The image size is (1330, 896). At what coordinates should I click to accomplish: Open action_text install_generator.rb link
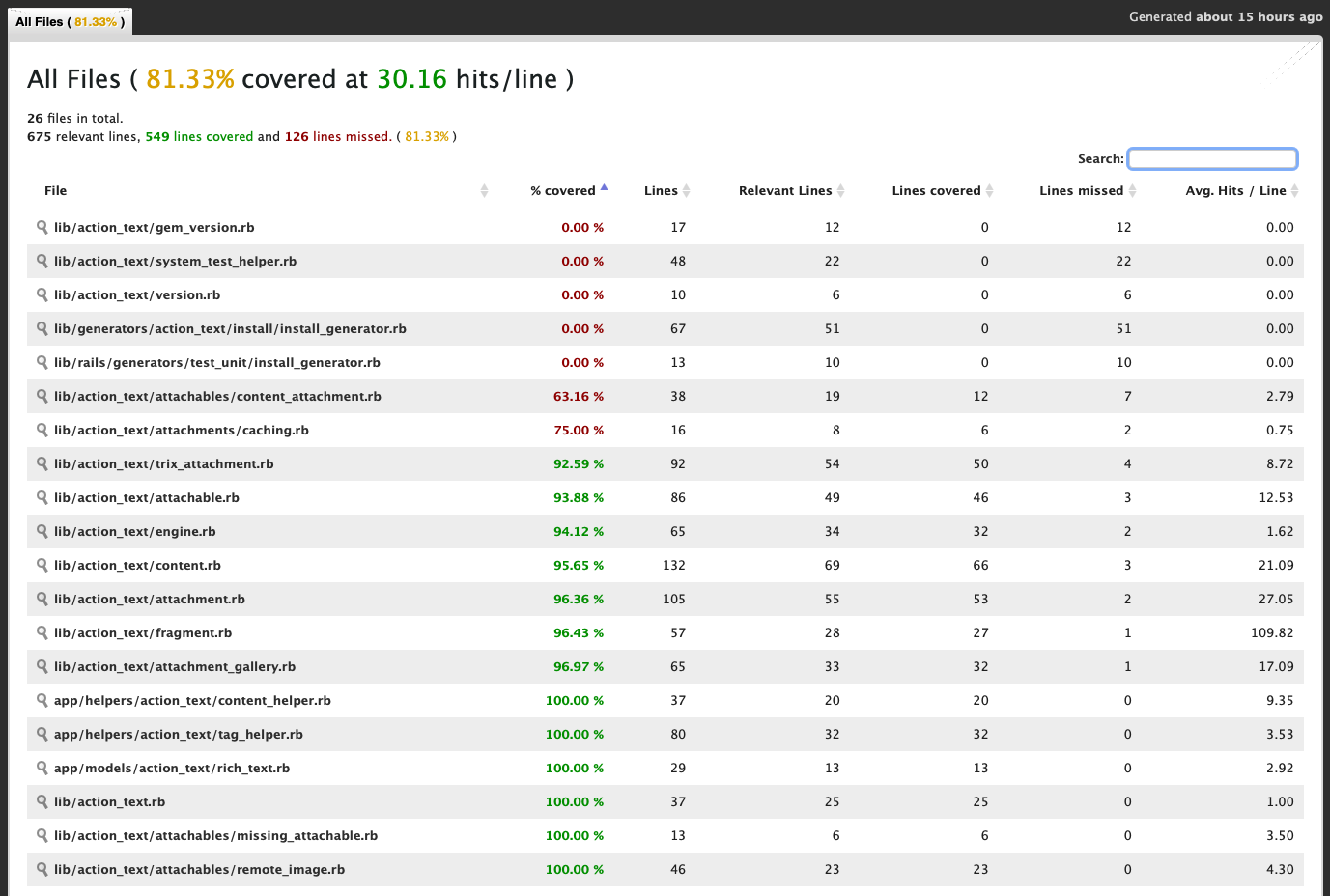[x=230, y=329]
